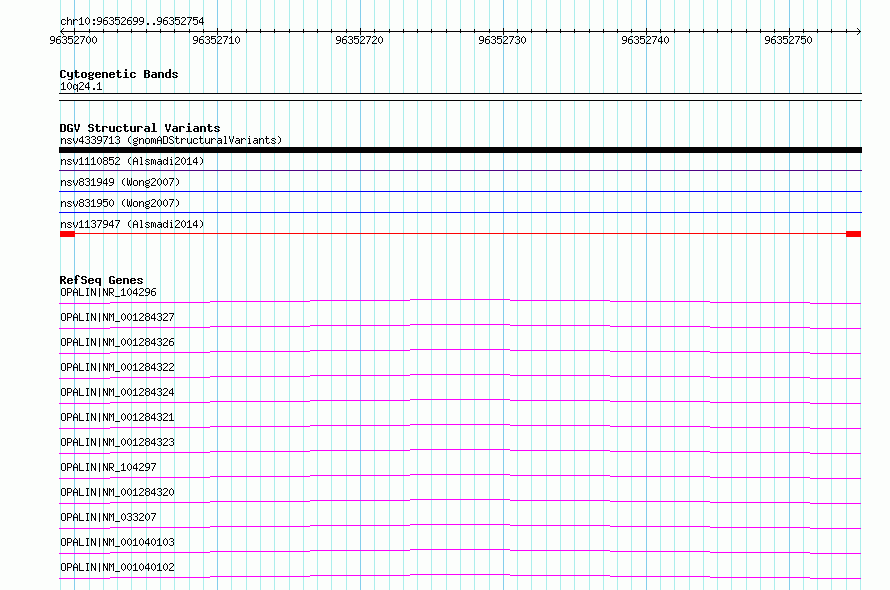Open transcript OPALIN|NM_033207

click(x=108, y=517)
